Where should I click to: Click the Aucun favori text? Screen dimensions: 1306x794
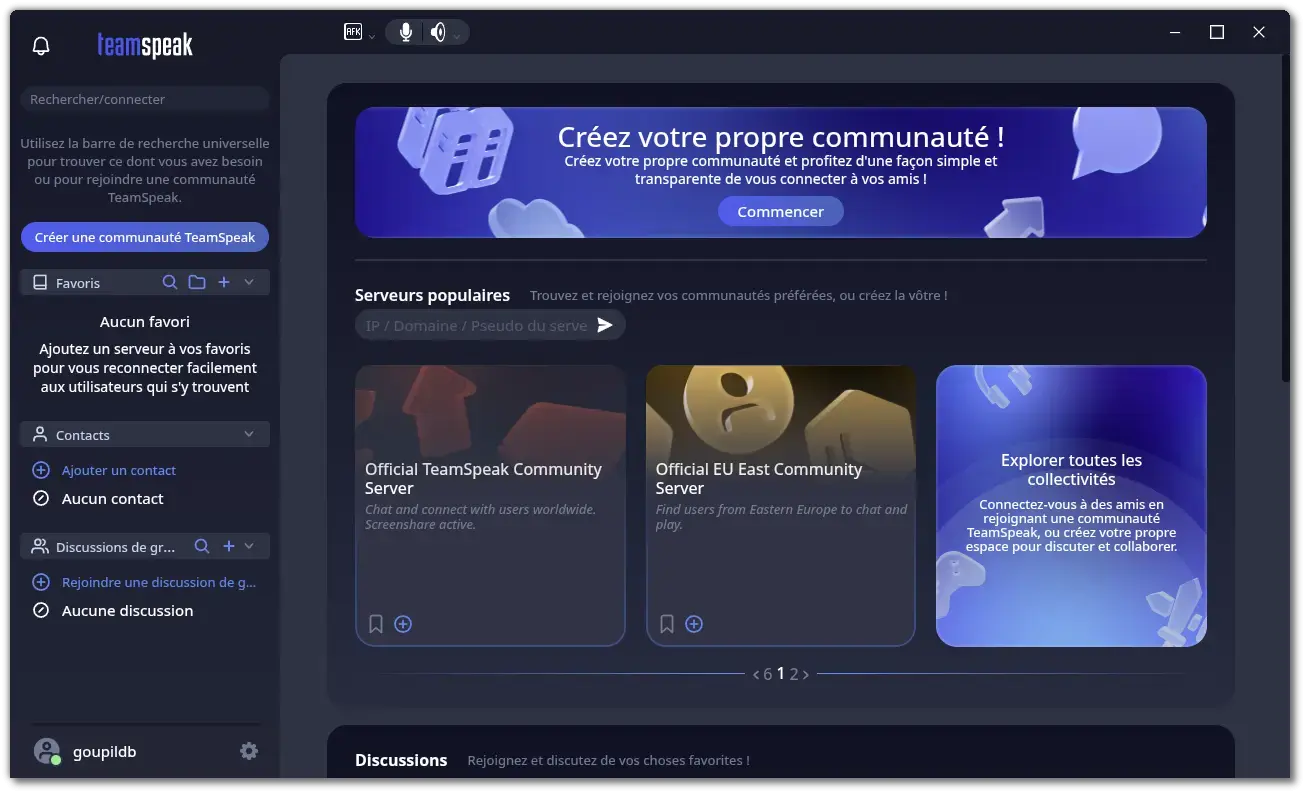tap(145, 322)
